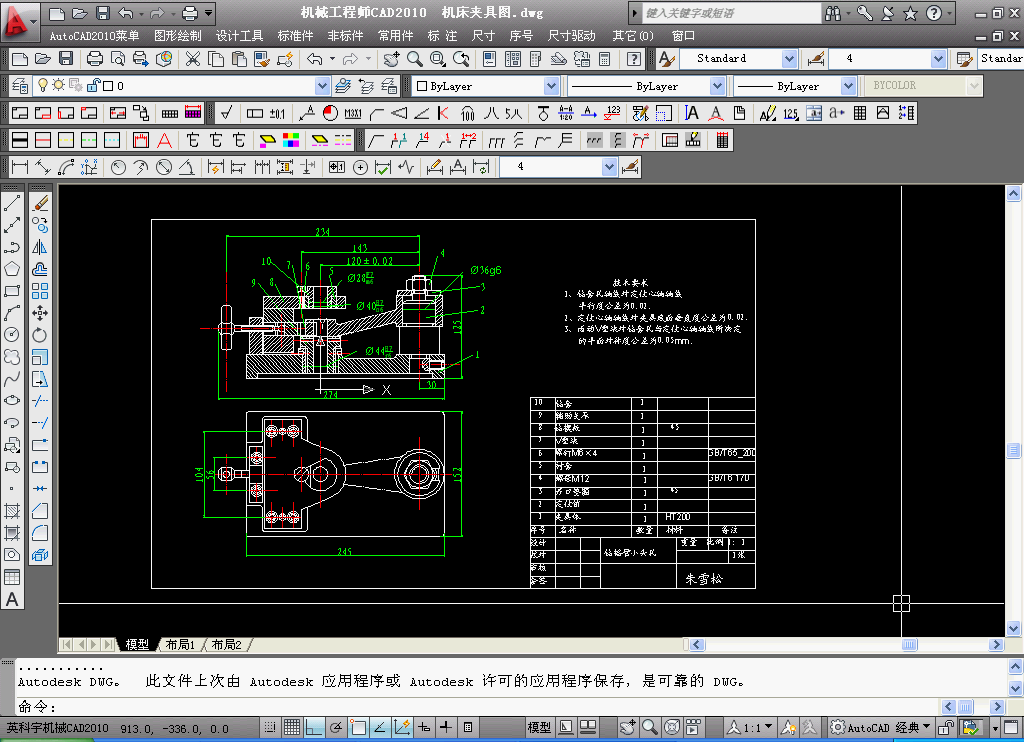The width and height of the screenshot is (1024, 742).
Task: Select the Aligned dimension tool
Action: 43,167
